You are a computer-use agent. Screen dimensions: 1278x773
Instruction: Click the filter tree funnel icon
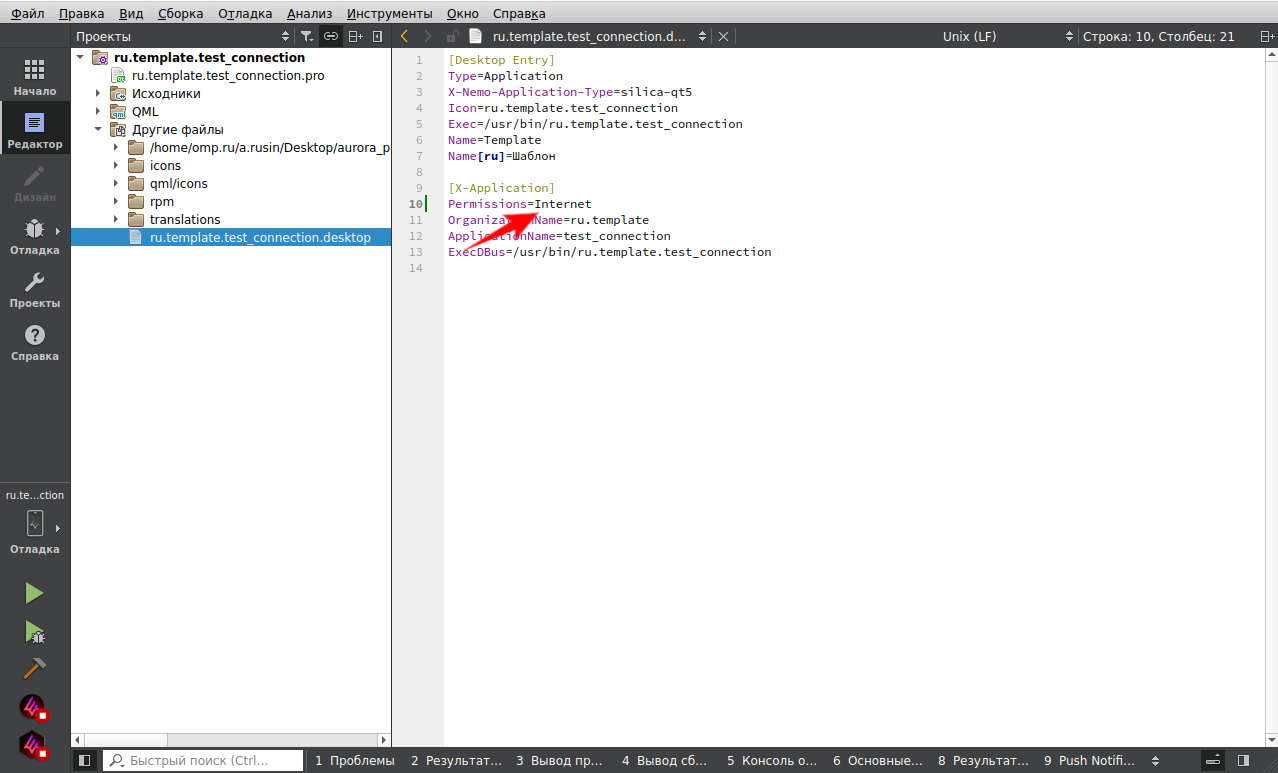pyautogui.click(x=307, y=36)
